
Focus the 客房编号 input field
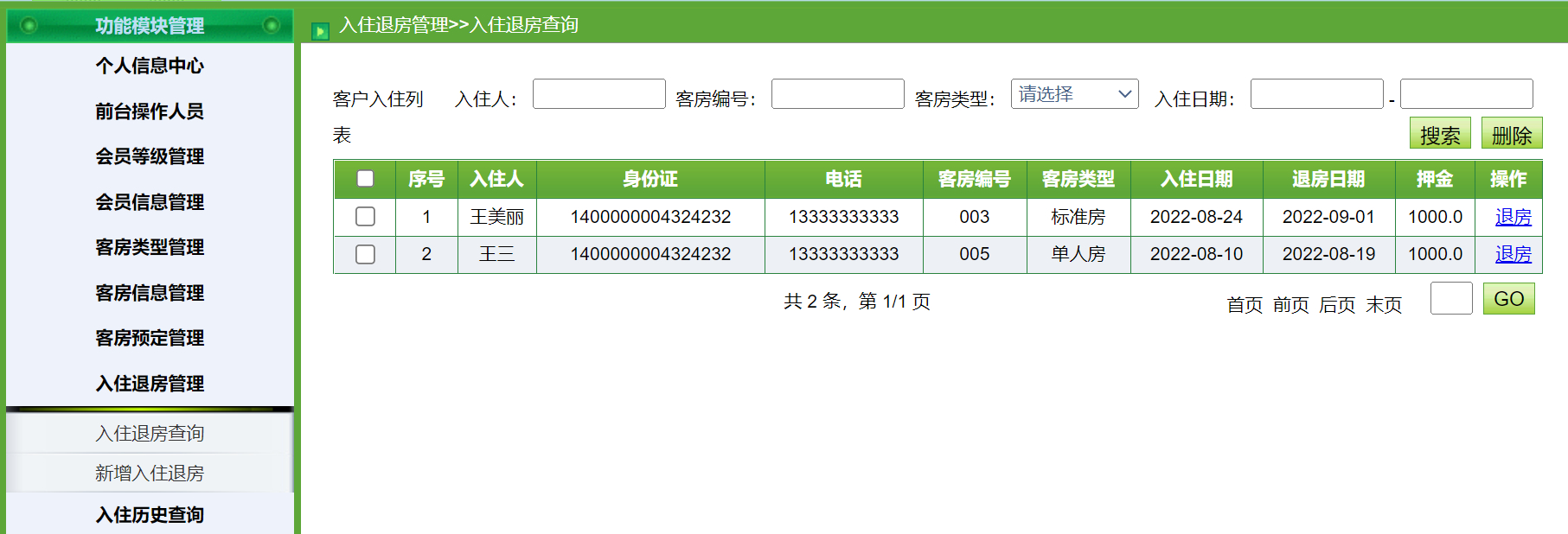(x=838, y=93)
